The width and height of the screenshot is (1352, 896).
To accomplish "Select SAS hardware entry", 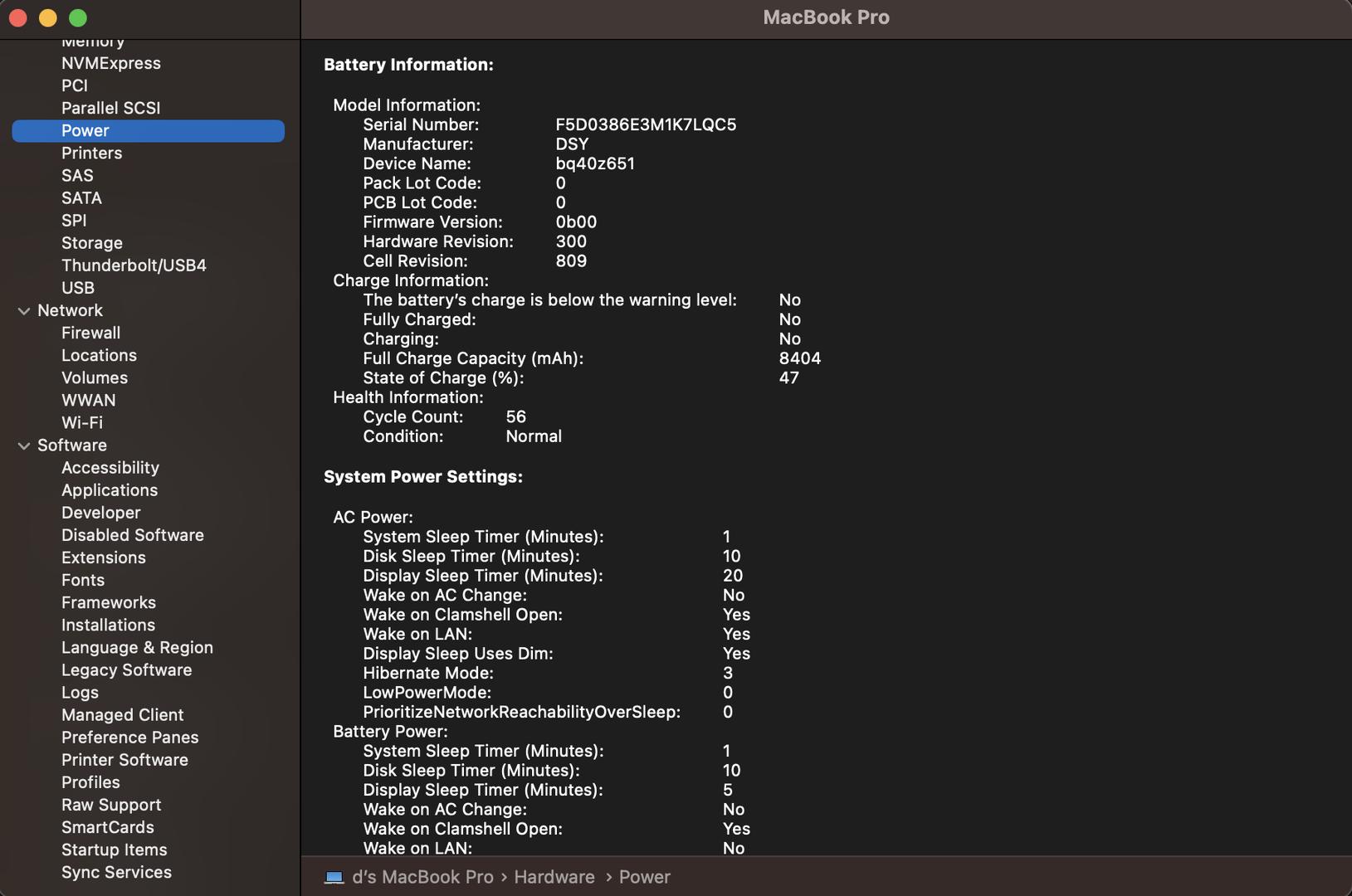I will coord(77,175).
